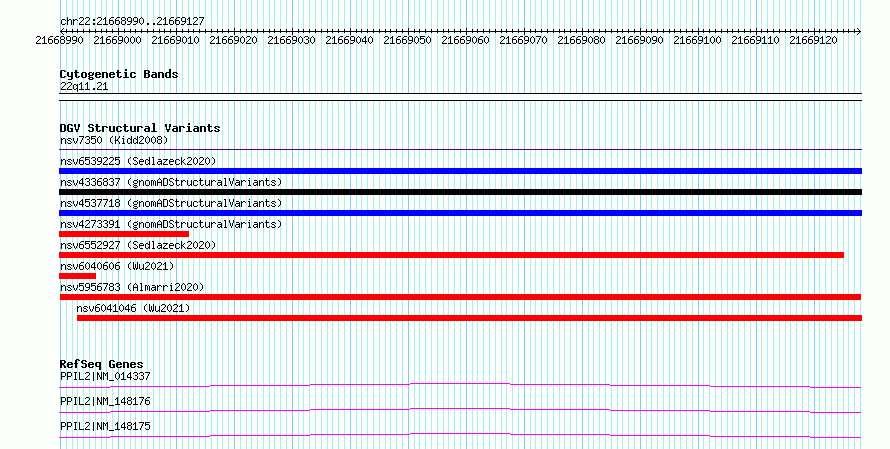Open transcript PPIL2|NM_148176 label
Viewport: 890px width, 449px height.
click(x=105, y=401)
